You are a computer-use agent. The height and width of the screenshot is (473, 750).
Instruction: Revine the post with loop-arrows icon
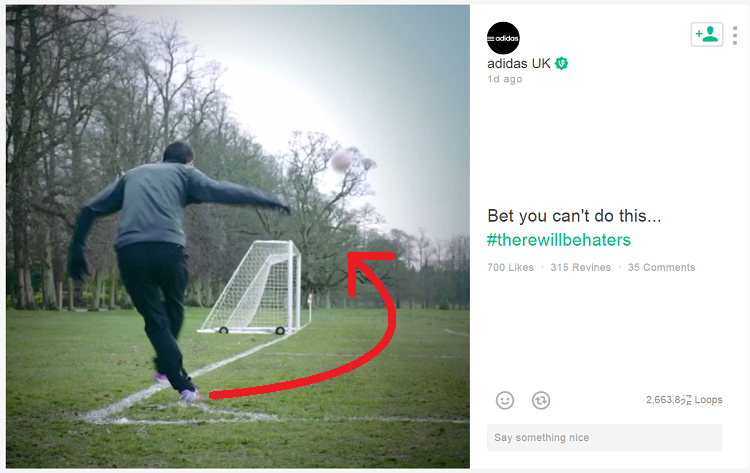pos(541,400)
